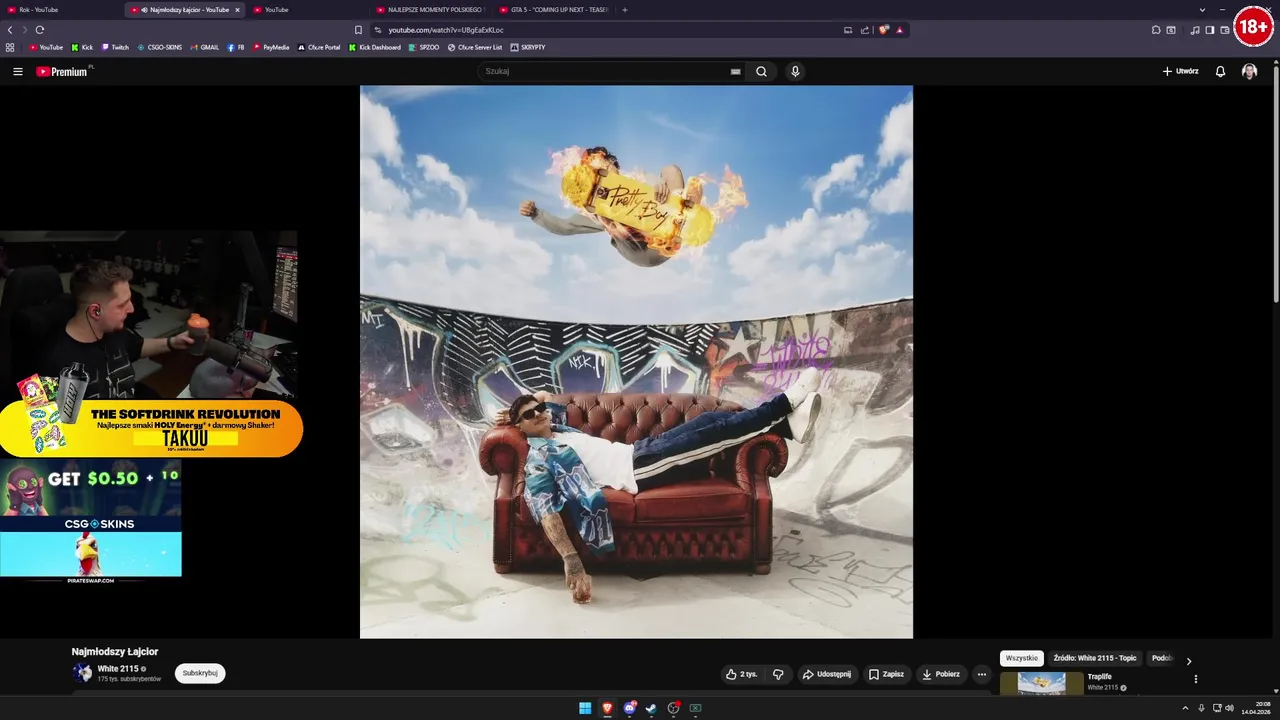
Task: Click the address bar URL
Action: tap(446, 30)
